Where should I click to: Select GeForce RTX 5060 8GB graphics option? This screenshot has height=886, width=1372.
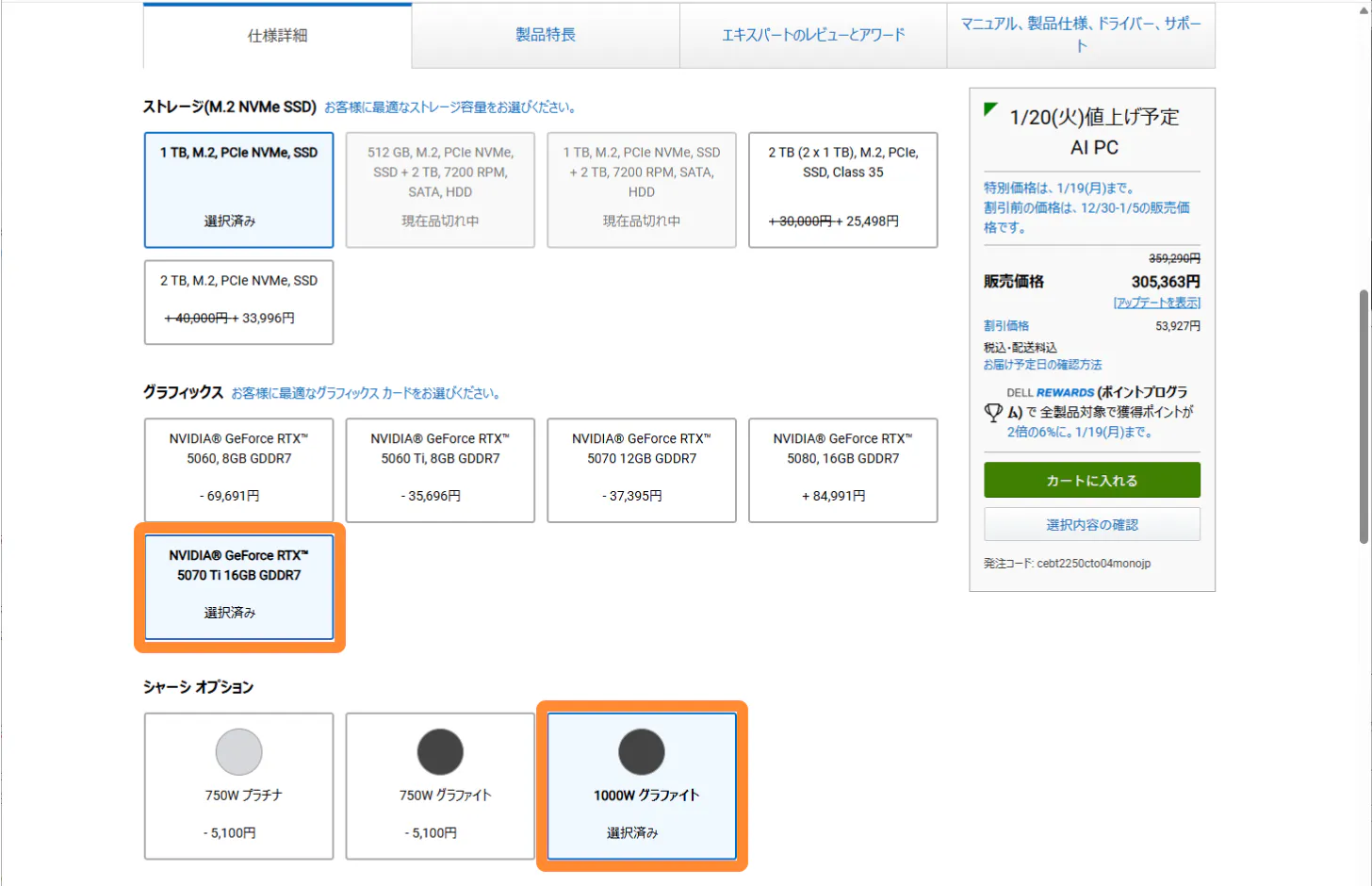[x=238, y=469]
